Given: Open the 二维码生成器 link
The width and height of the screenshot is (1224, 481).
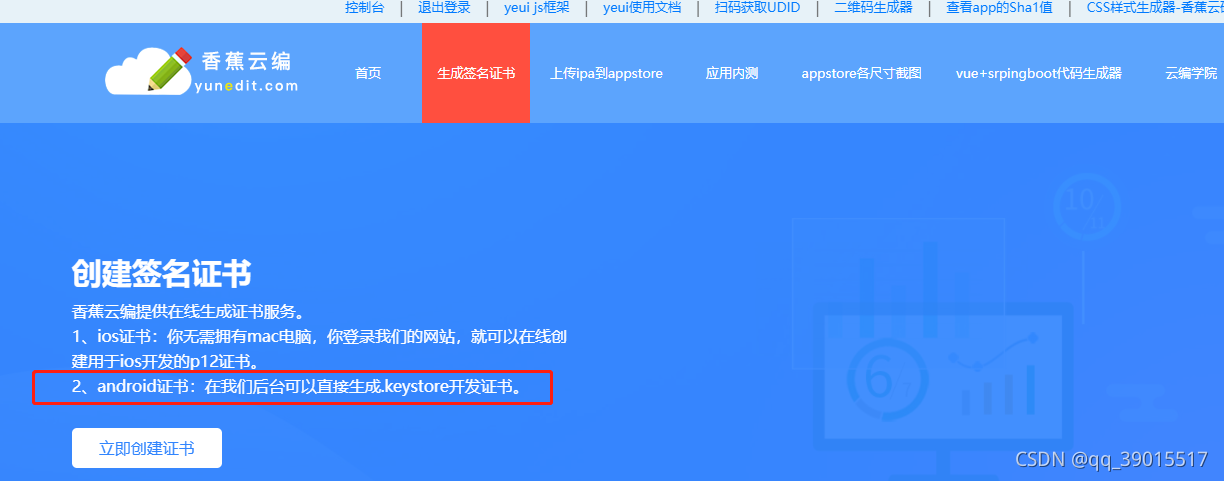Looking at the screenshot, I should coord(873,8).
